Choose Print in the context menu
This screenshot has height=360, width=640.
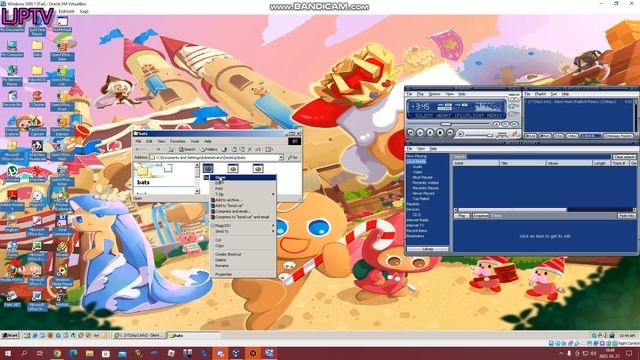pyautogui.click(x=243, y=189)
